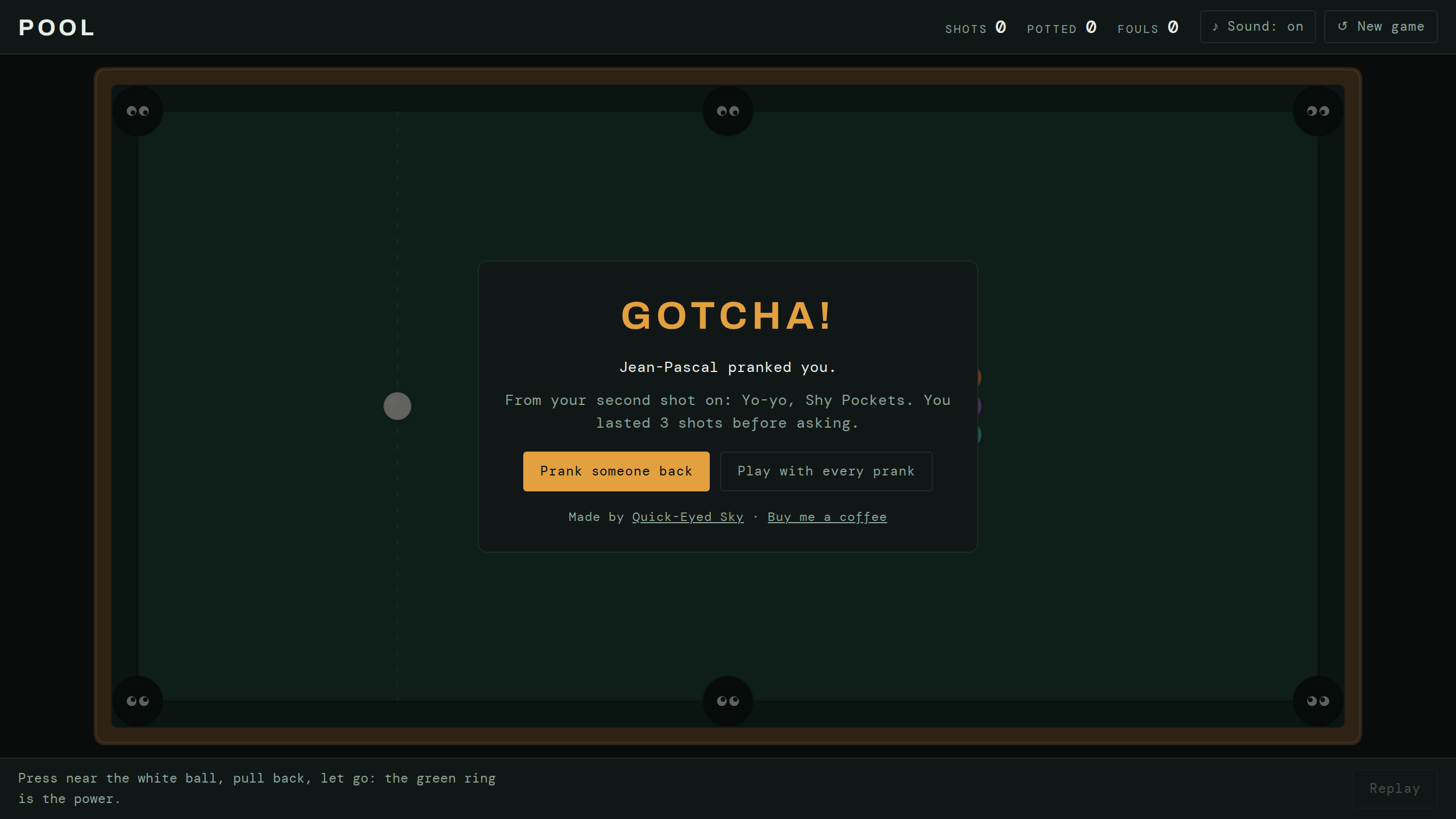
Task: Click the GOTCHA! heading
Action: point(727,316)
